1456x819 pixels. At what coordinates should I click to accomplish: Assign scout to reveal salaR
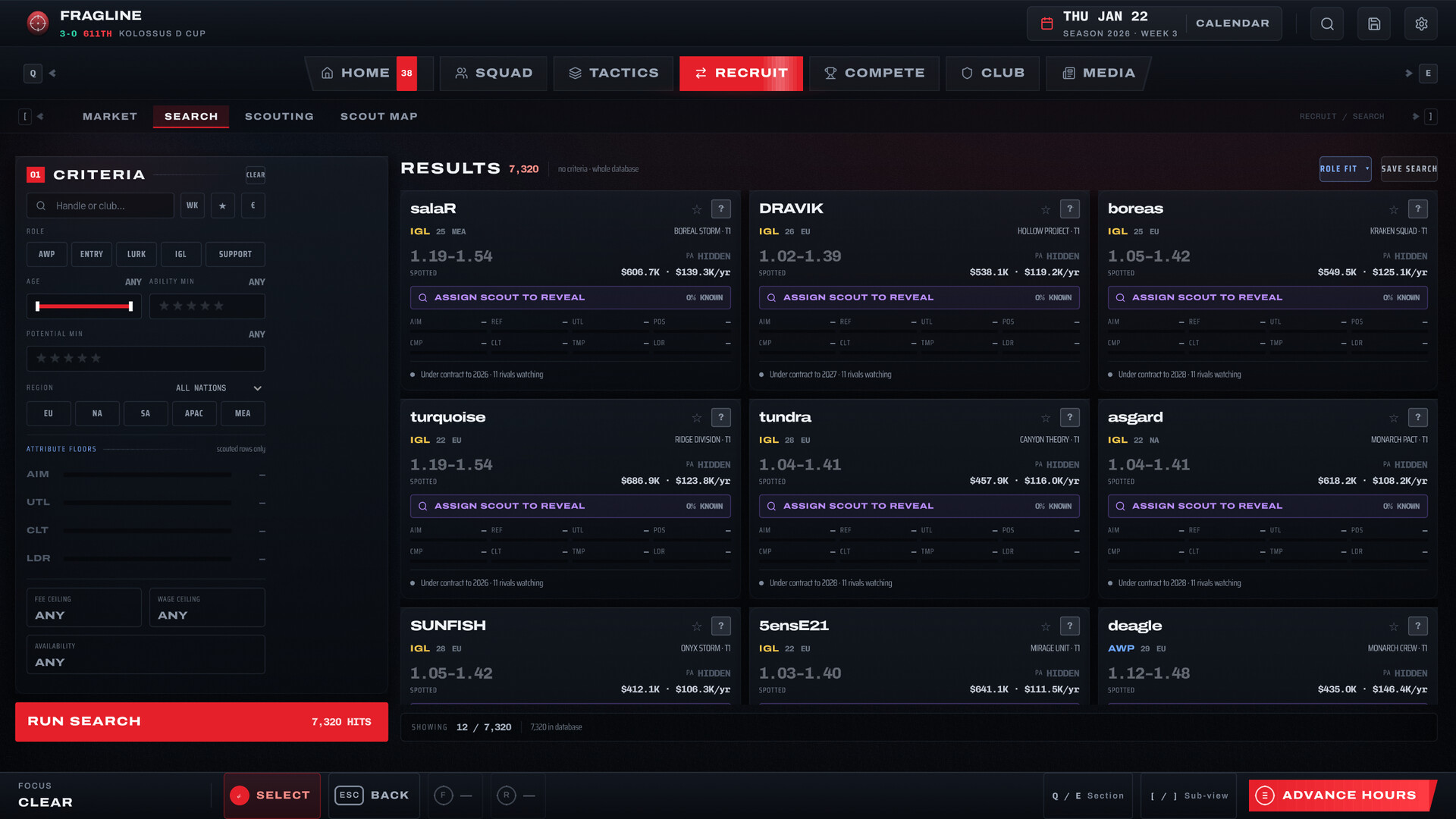[x=570, y=297]
